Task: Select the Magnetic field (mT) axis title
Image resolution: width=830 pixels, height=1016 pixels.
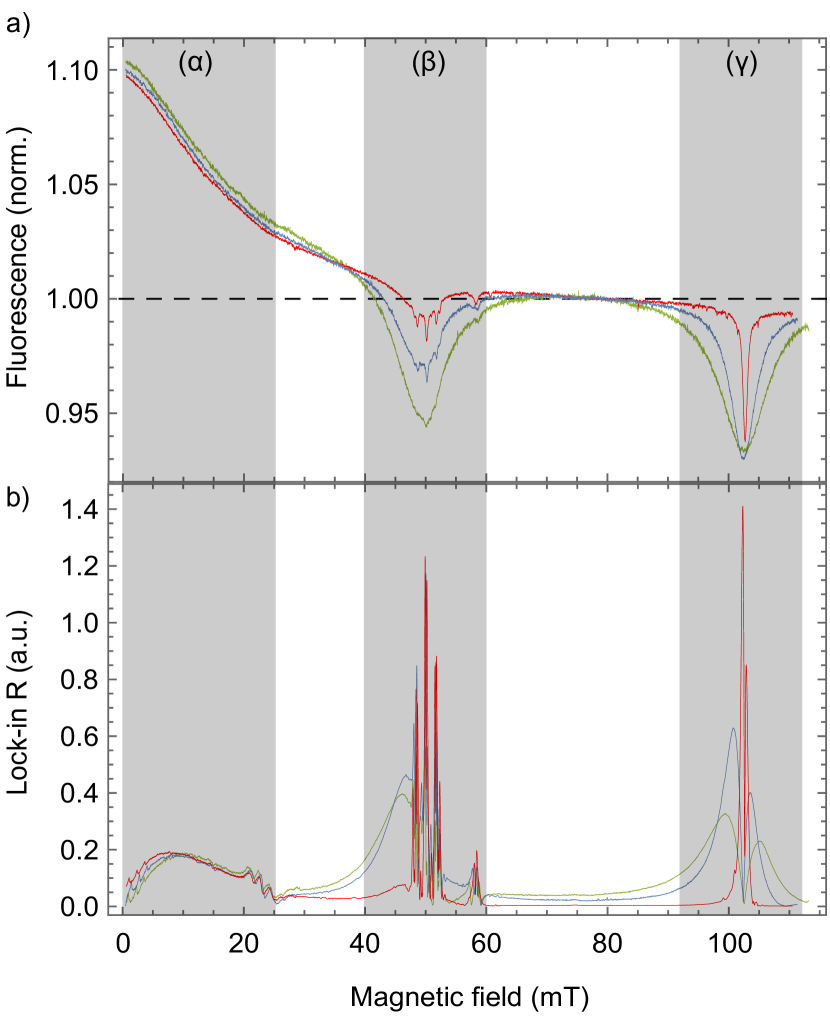Action: point(470,996)
